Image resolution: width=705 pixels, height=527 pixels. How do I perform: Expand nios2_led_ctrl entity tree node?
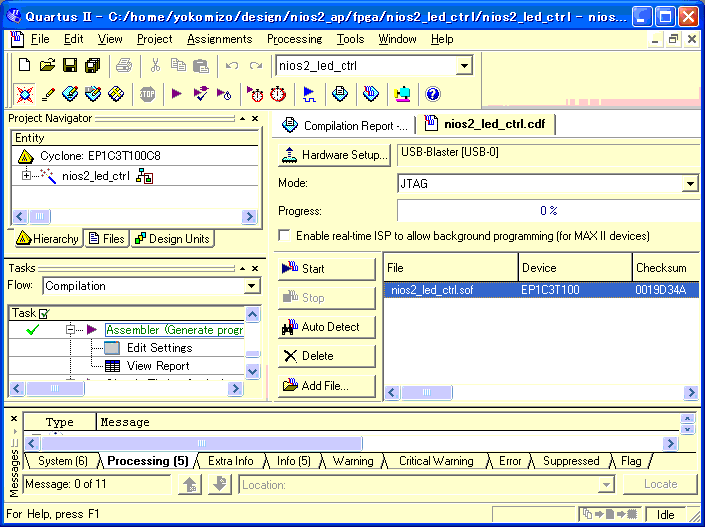point(26,176)
